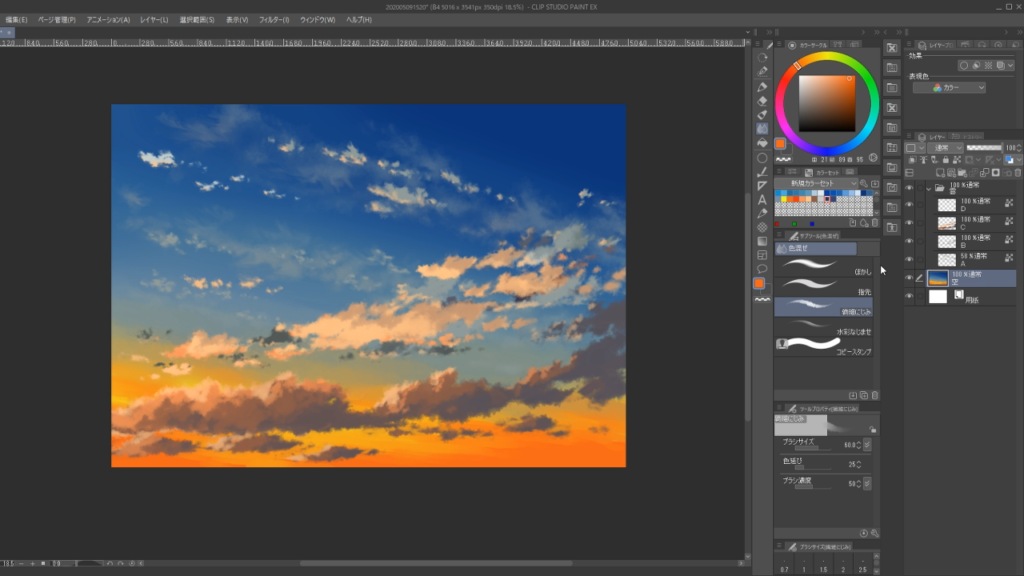Select the Balloon speech bubble tool
The image size is (1024, 576).
[x=762, y=269]
